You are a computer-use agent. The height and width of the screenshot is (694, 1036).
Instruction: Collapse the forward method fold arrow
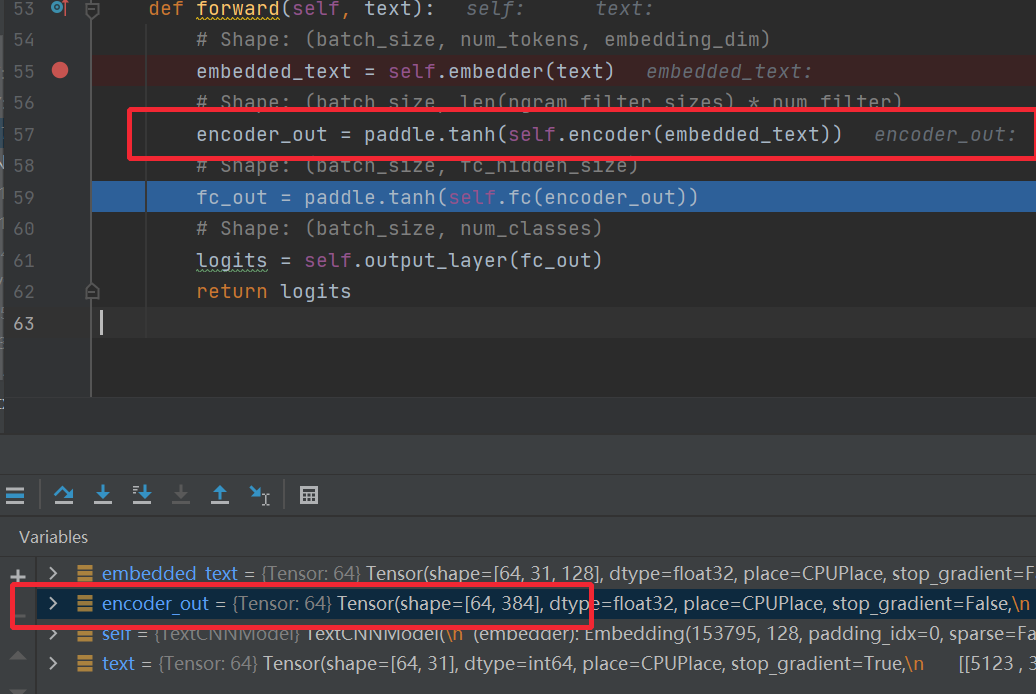(x=92, y=9)
